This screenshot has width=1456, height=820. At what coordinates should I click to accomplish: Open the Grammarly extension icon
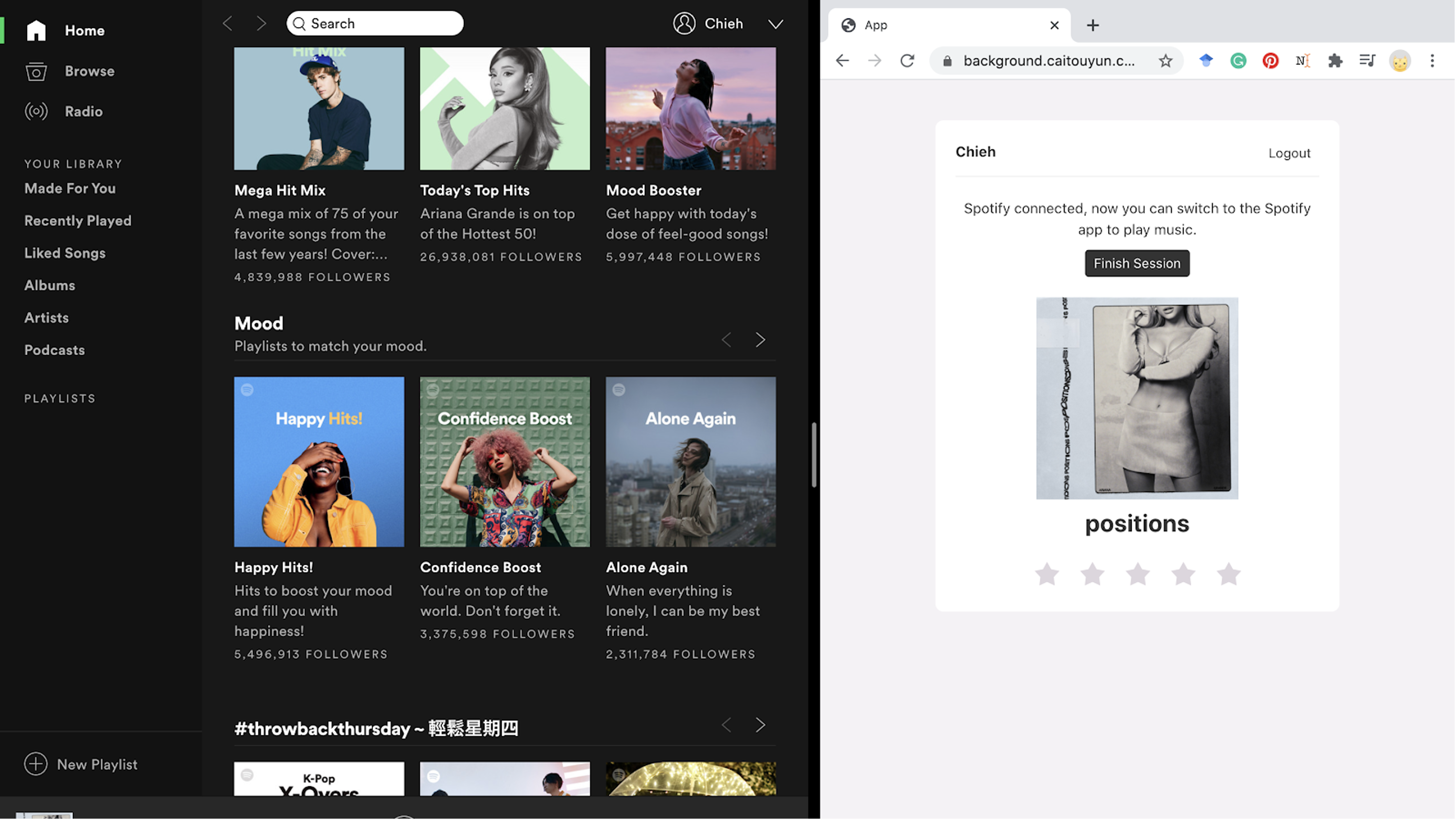click(1238, 61)
